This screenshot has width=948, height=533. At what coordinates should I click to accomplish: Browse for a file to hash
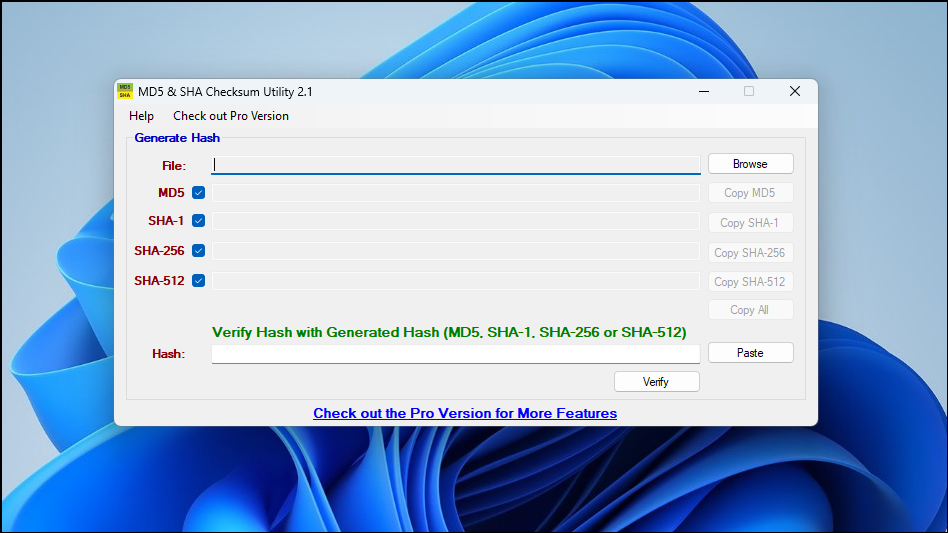click(750, 164)
